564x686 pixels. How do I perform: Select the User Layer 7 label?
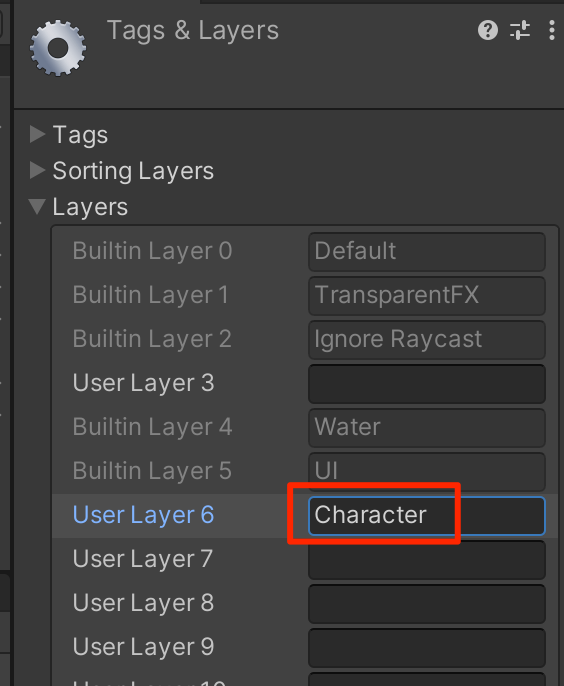143,559
